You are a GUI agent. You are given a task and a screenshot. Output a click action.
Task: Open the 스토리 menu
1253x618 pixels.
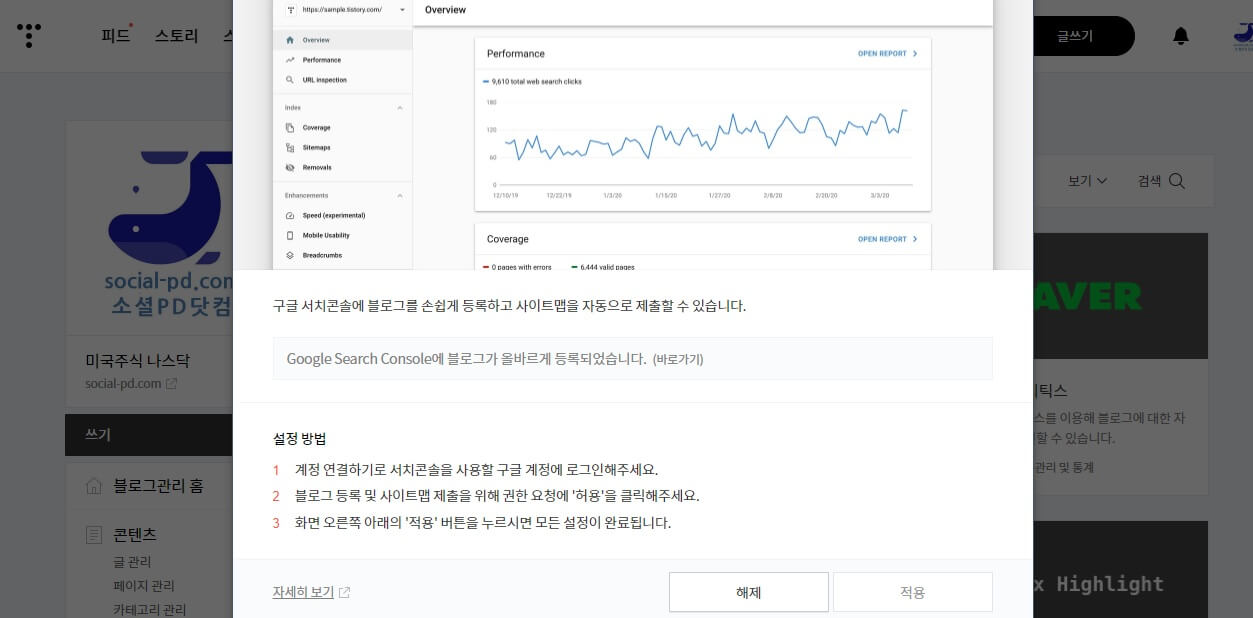(177, 36)
